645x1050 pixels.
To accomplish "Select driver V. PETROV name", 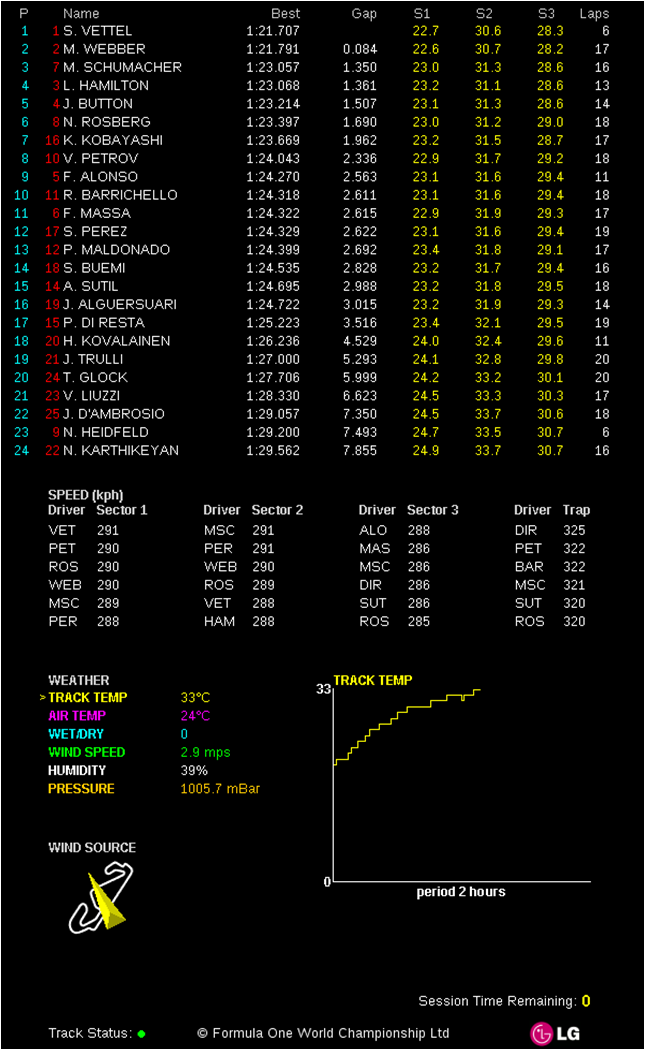I will (100, 159).
